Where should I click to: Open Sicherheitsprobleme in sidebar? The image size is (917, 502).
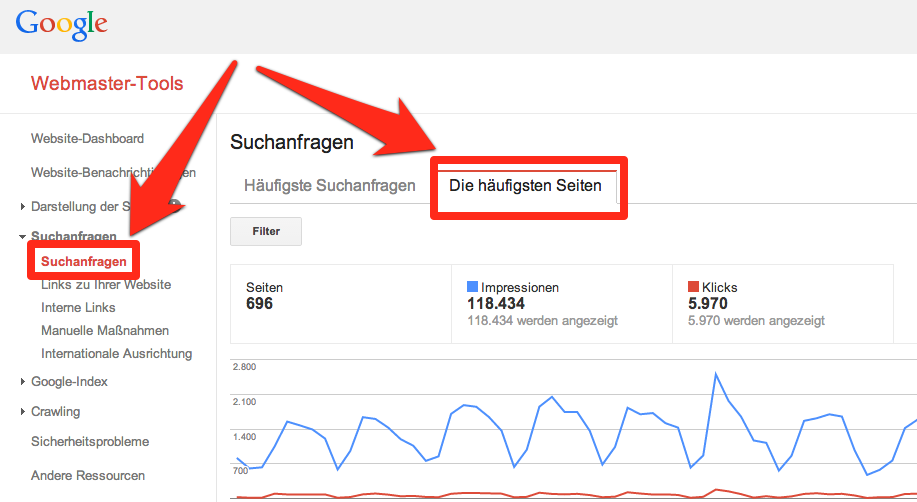point(90,442)
